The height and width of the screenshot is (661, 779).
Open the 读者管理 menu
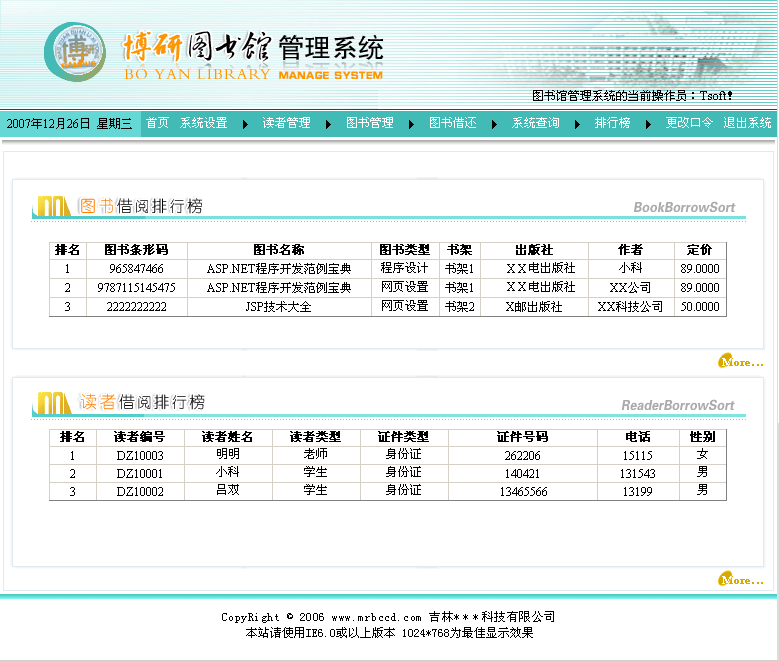pyautogui.click(x=287, y=123)
